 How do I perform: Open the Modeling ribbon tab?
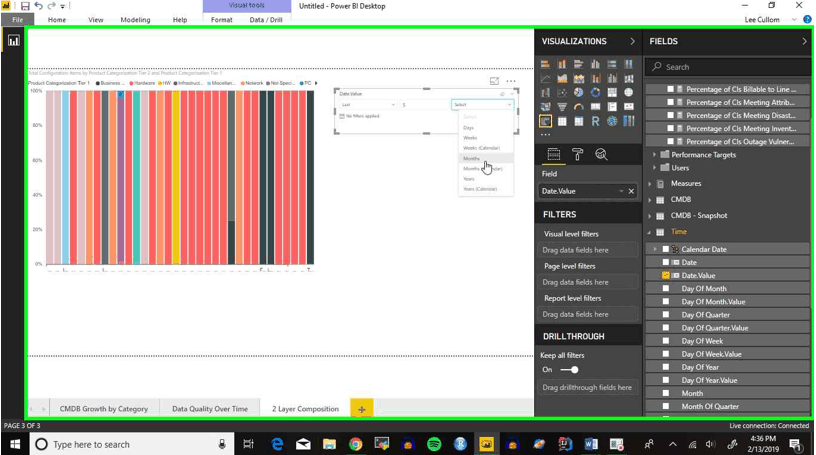135,20
